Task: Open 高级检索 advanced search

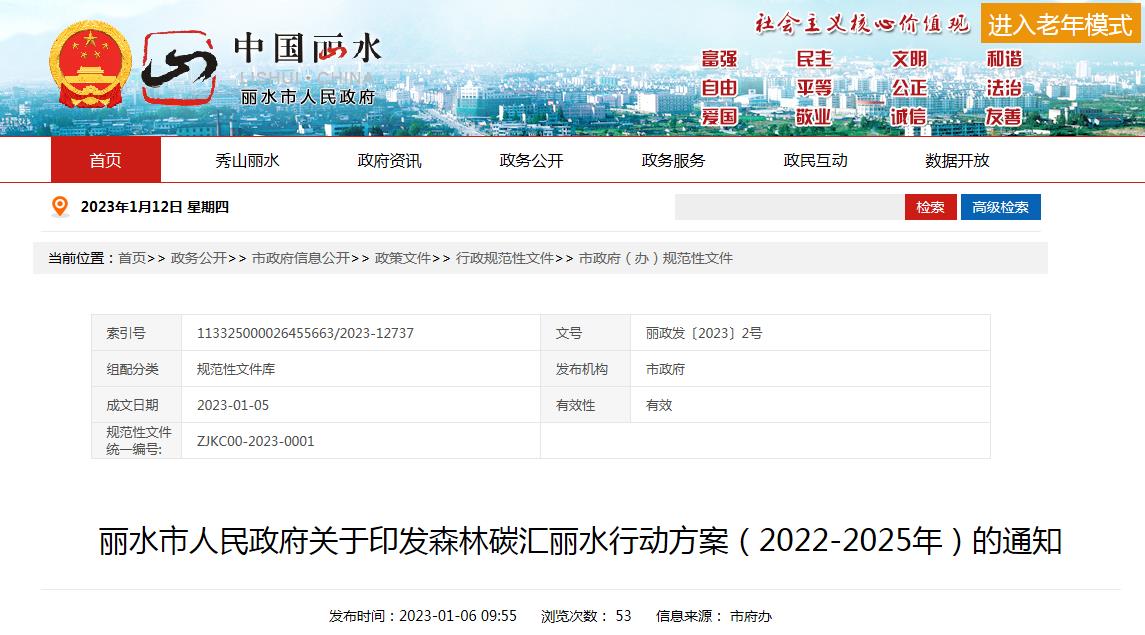Action: (1000, 207)
